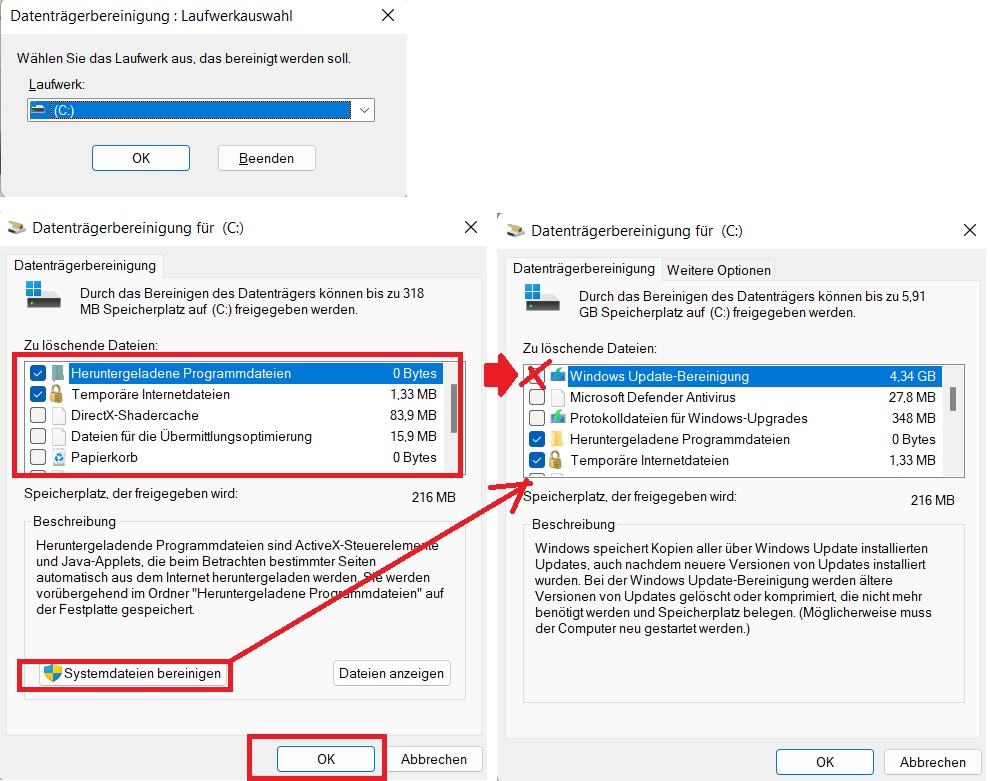Click disk cleanup title icon in left window
The height and width of the screenshot is (781, 992).
coord(16,227)
